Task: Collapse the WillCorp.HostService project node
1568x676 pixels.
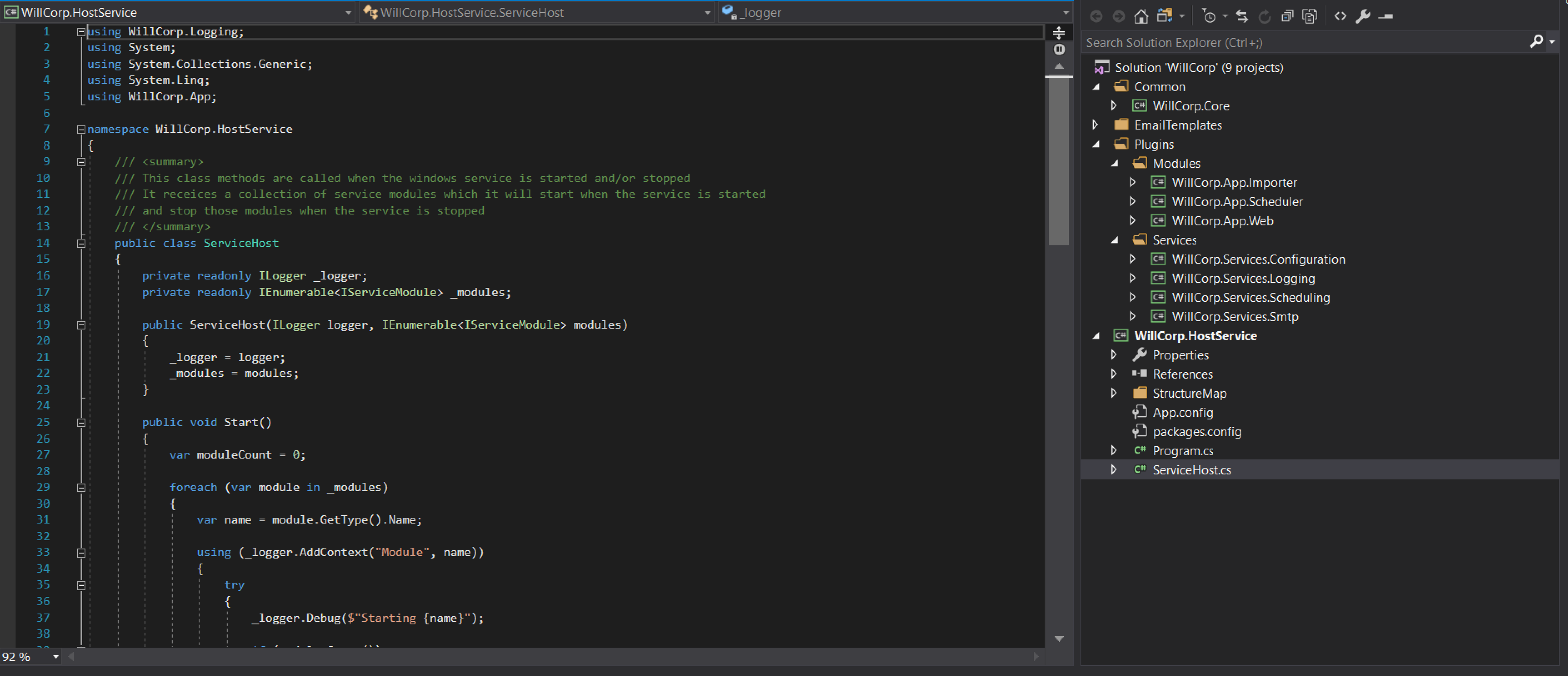Action: click(x=1096, y=336)
